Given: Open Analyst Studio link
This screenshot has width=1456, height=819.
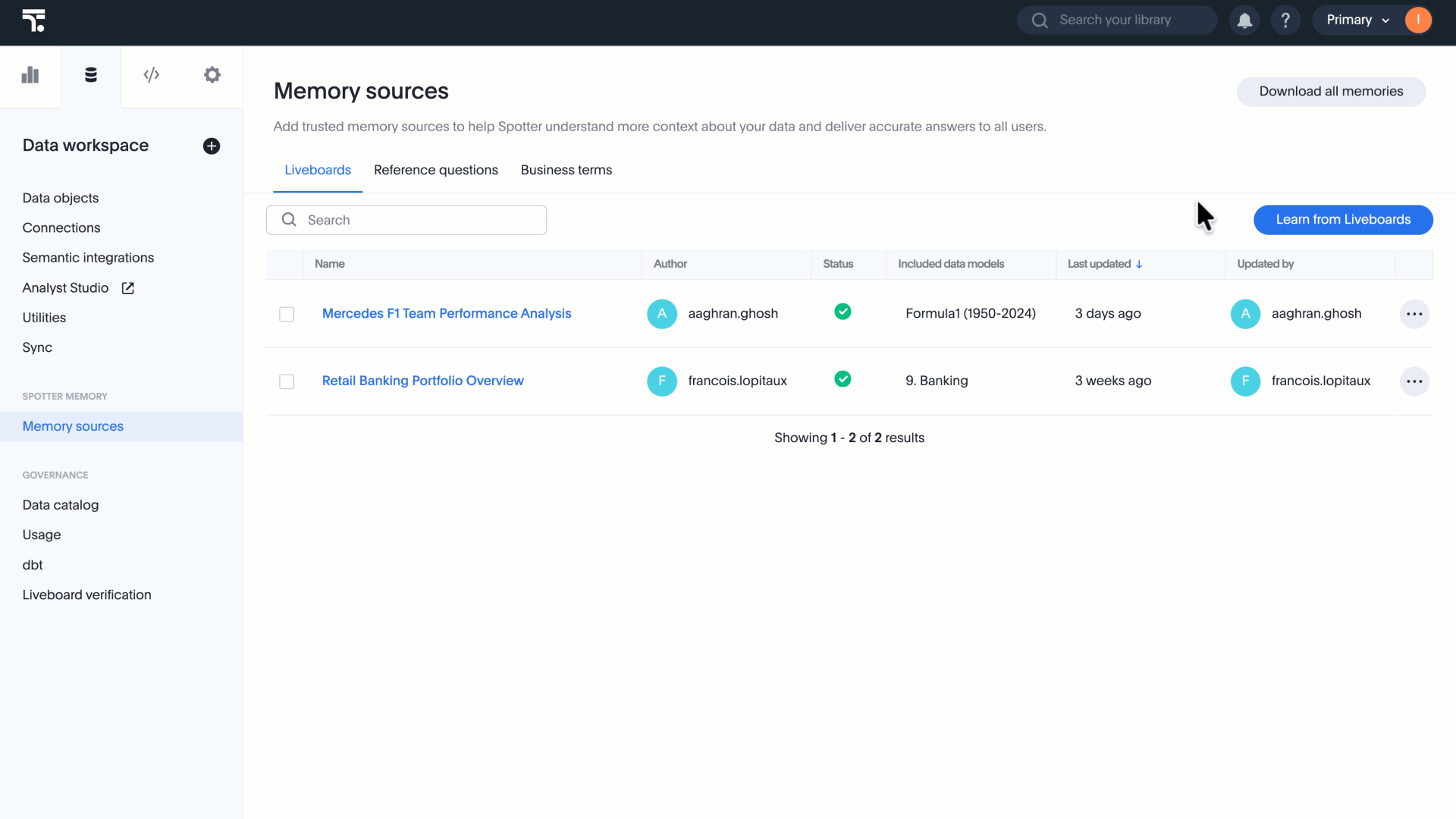Looking at the screenshot, I should pyautogui.click(x=65, y=288).
